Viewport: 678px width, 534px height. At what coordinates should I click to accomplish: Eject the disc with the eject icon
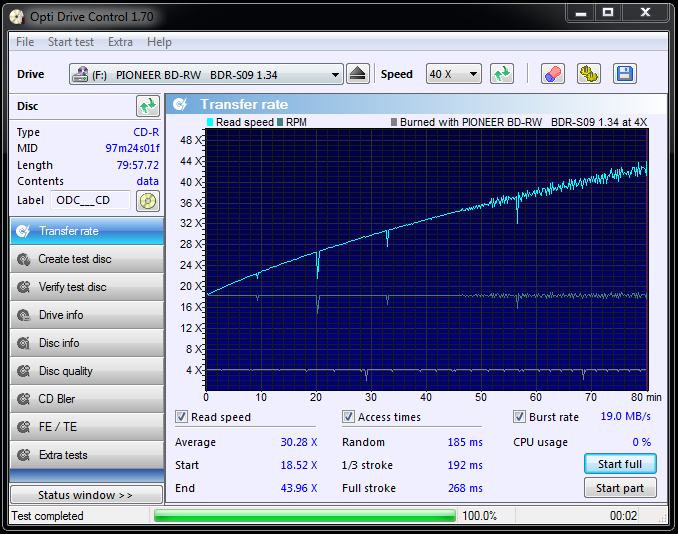point(358,74)
